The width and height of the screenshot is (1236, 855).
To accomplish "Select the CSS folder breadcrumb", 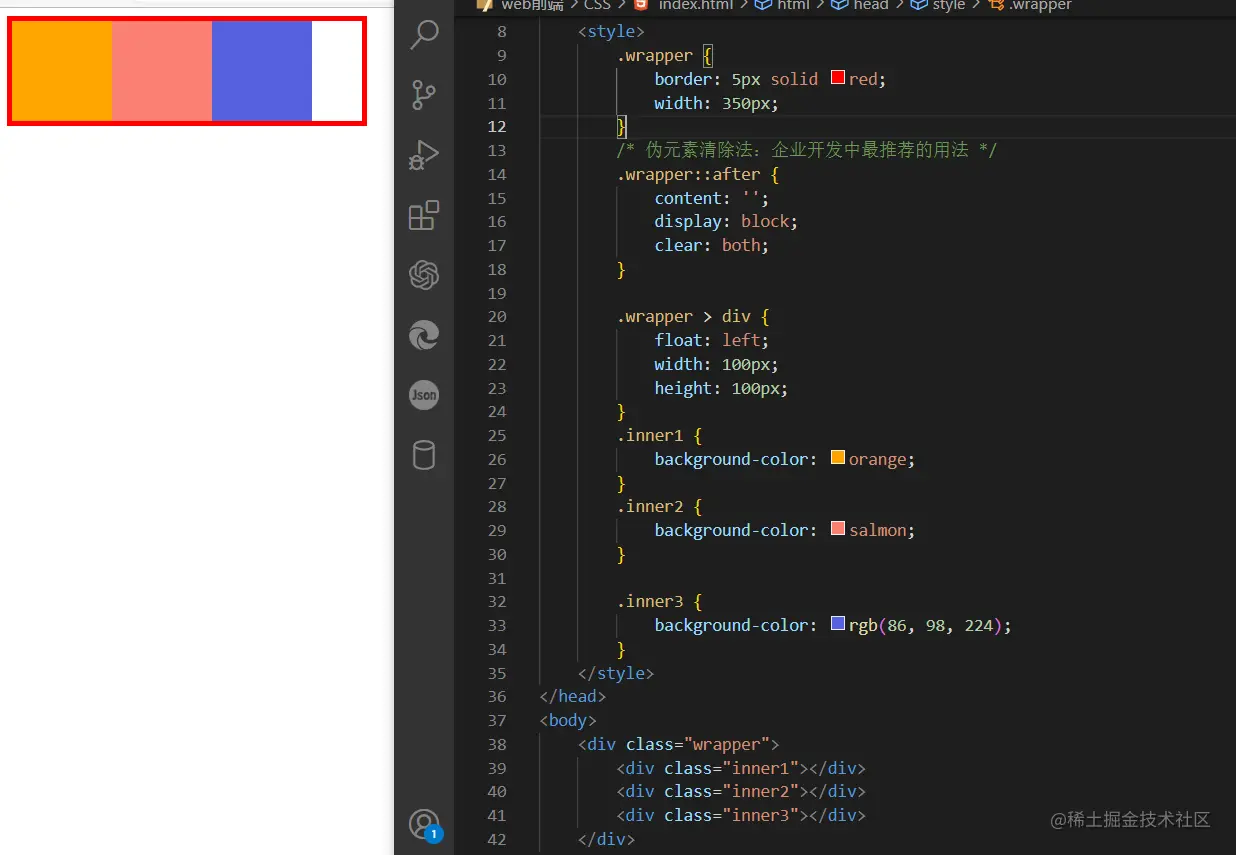I will [x=597, y=5].
